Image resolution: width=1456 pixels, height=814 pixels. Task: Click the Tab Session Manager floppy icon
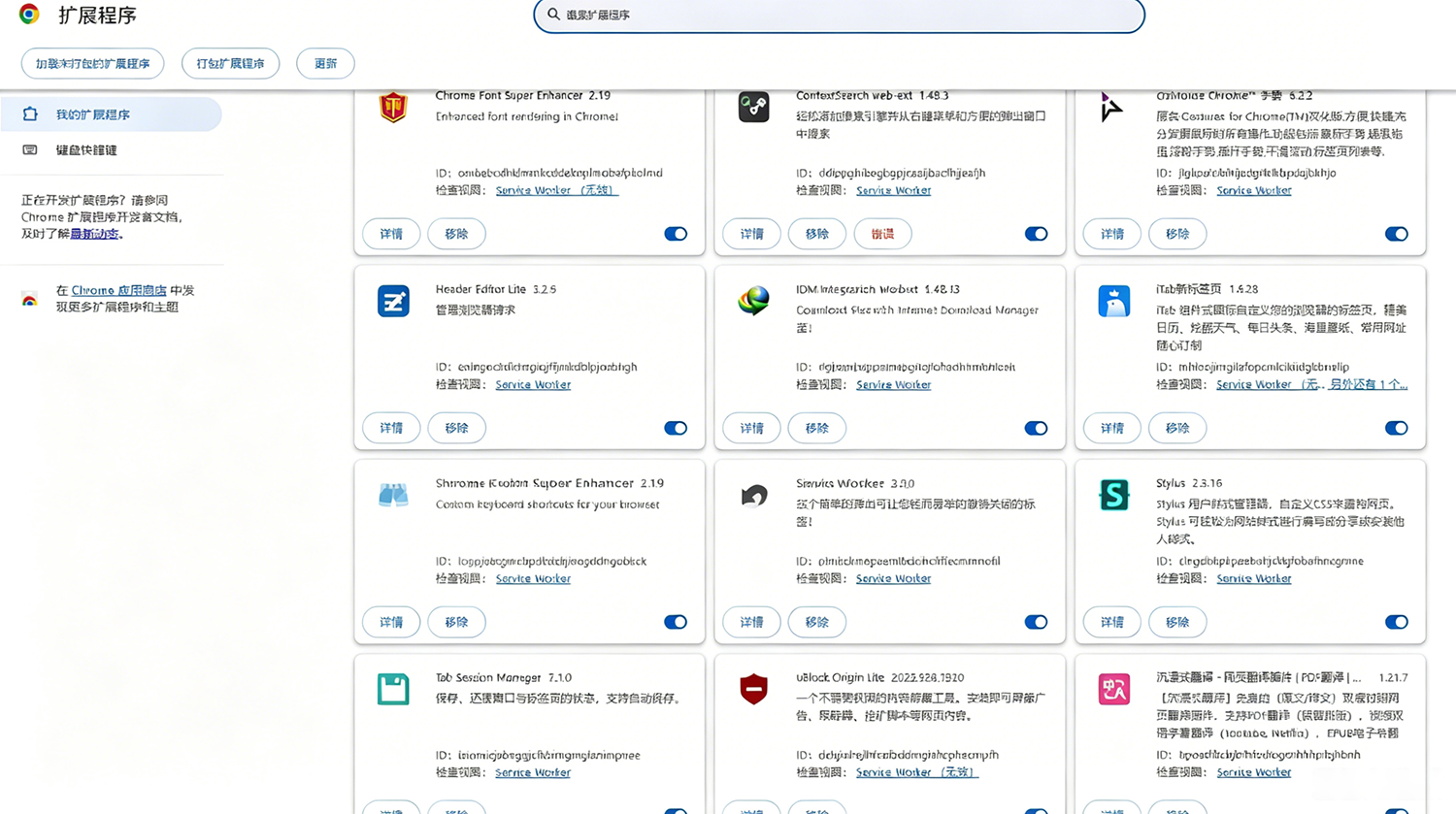393,689
